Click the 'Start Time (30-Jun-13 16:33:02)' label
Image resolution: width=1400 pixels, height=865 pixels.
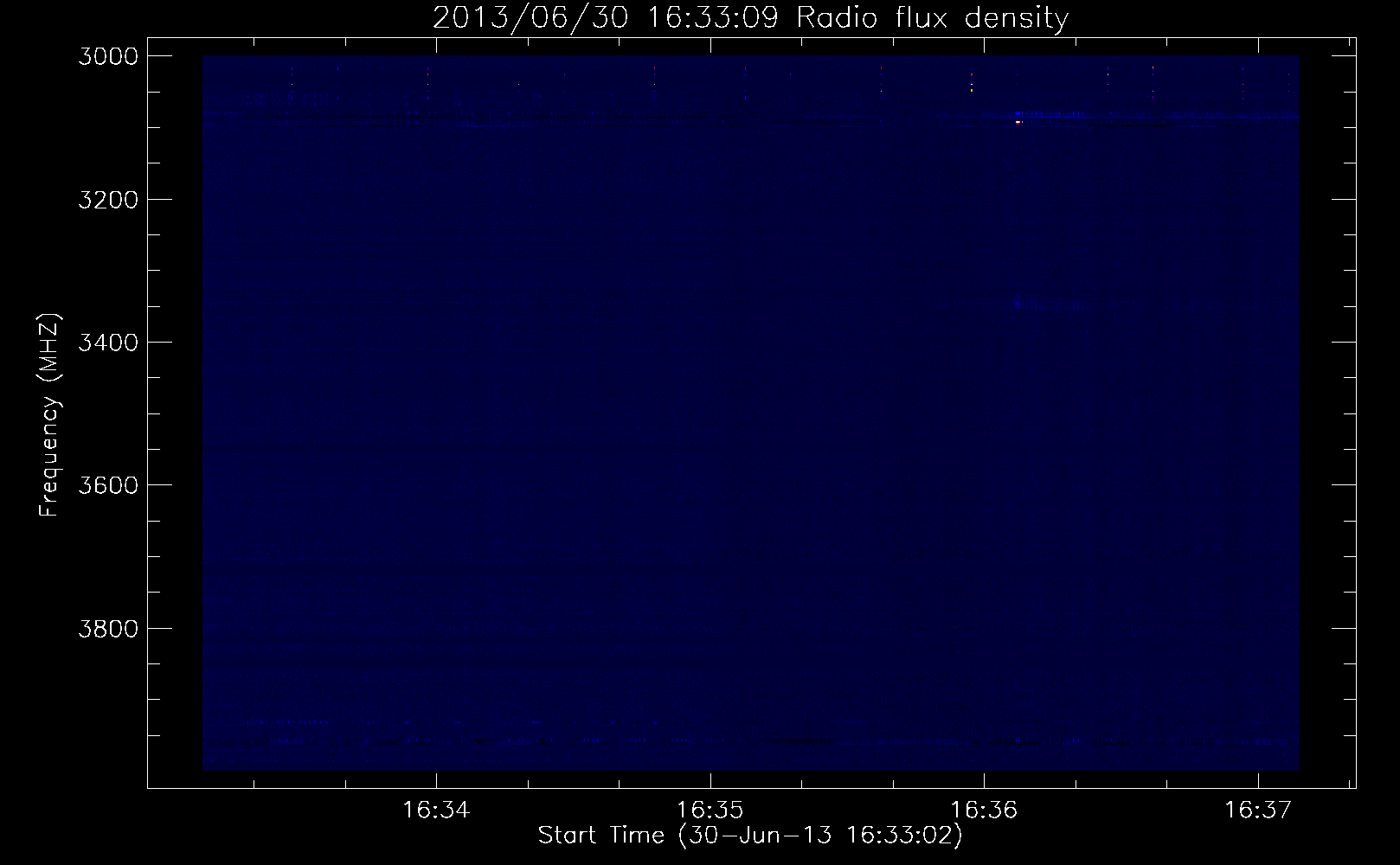pyautogui.click(x=750, y=836)
